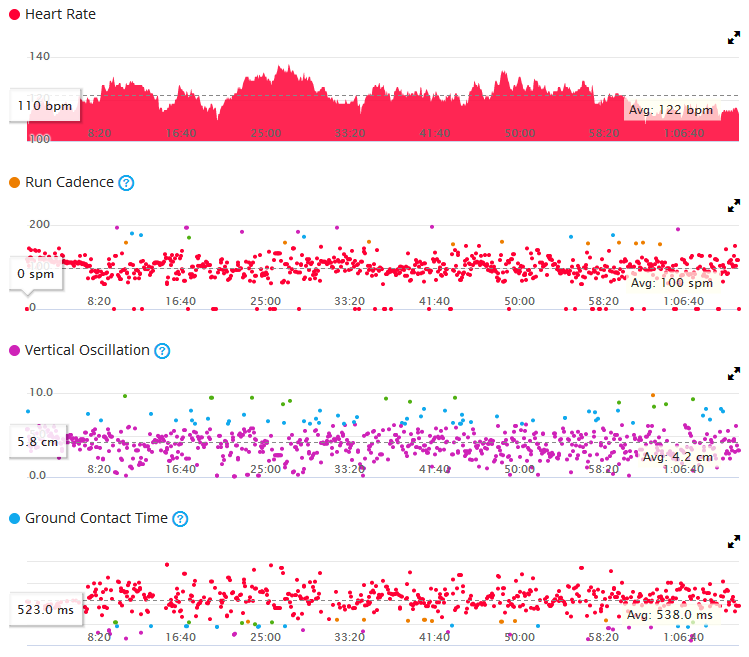Click the 110 bpm tooltip value
The image size is (749, 657).
44,106
